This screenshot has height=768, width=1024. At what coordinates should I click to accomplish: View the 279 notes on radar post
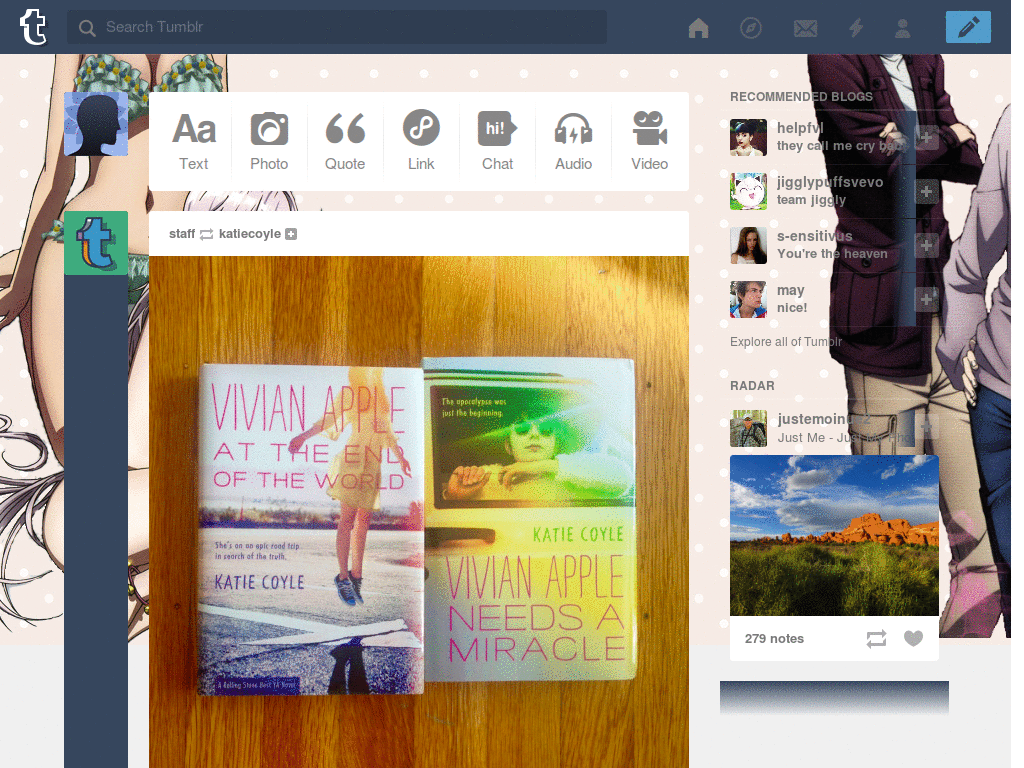[774, 639]
